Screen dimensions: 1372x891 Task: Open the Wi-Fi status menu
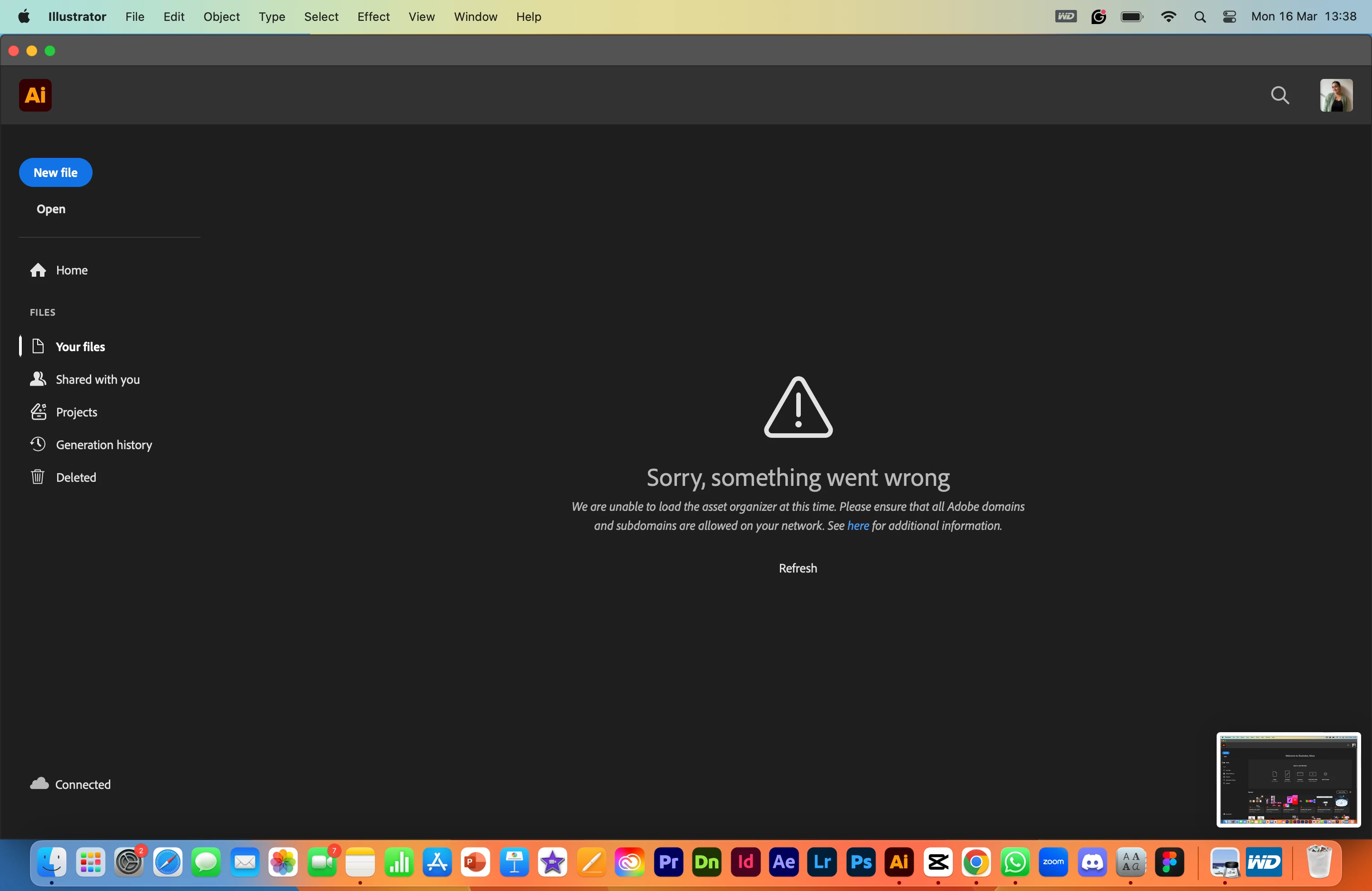(1168, 17)
